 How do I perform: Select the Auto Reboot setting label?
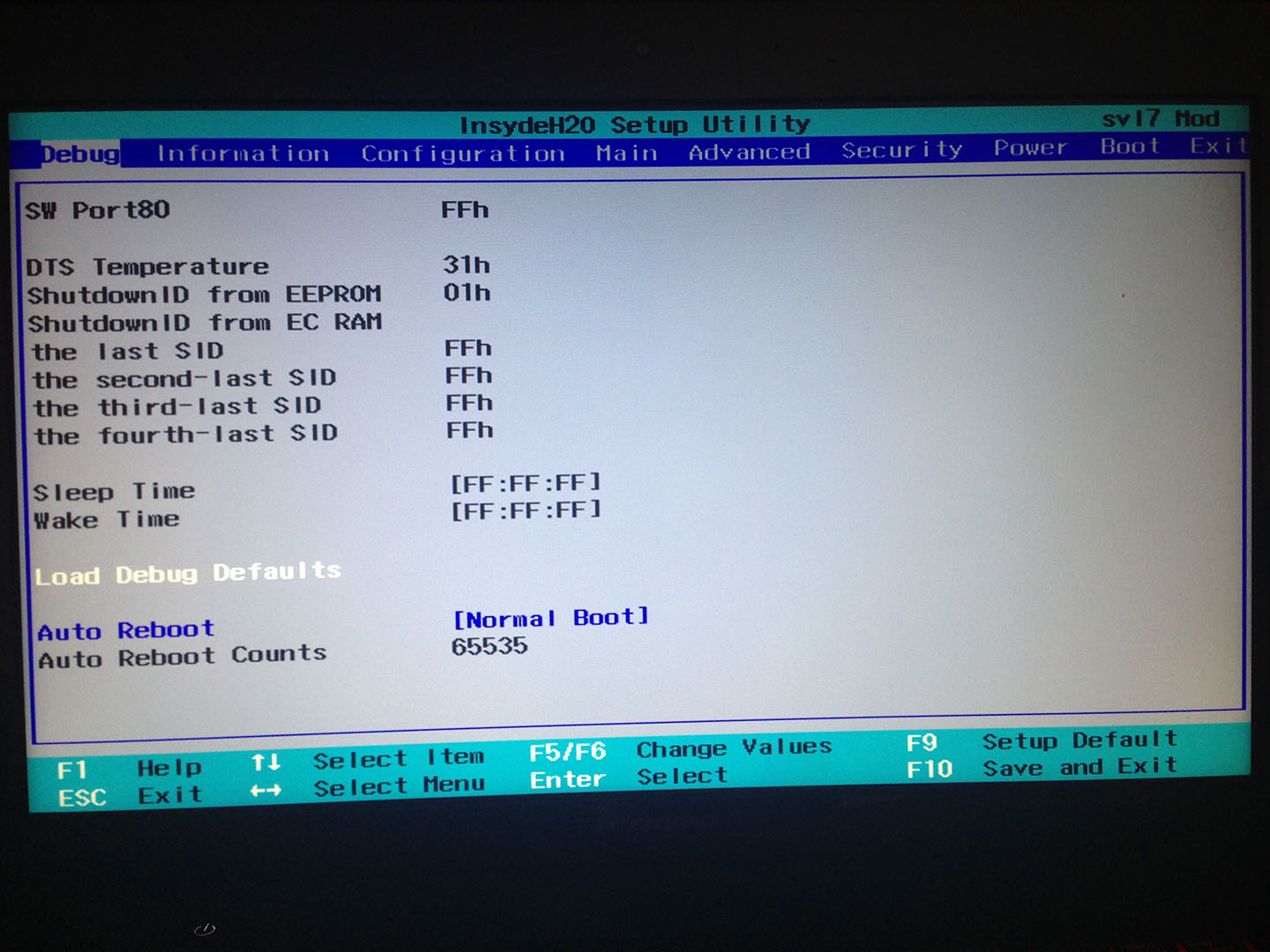tap(126, 630)
